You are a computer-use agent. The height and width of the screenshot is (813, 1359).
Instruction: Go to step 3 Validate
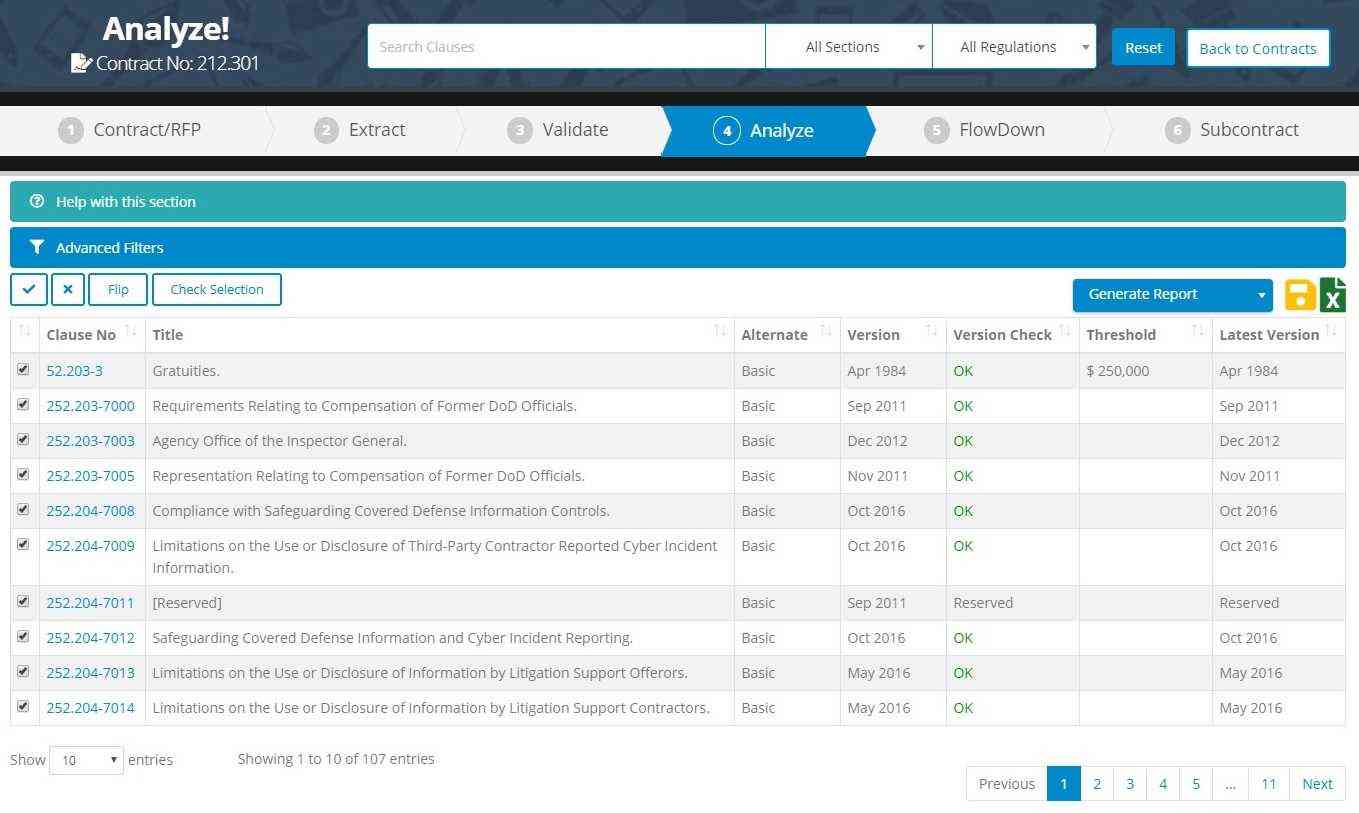point(558,130)
